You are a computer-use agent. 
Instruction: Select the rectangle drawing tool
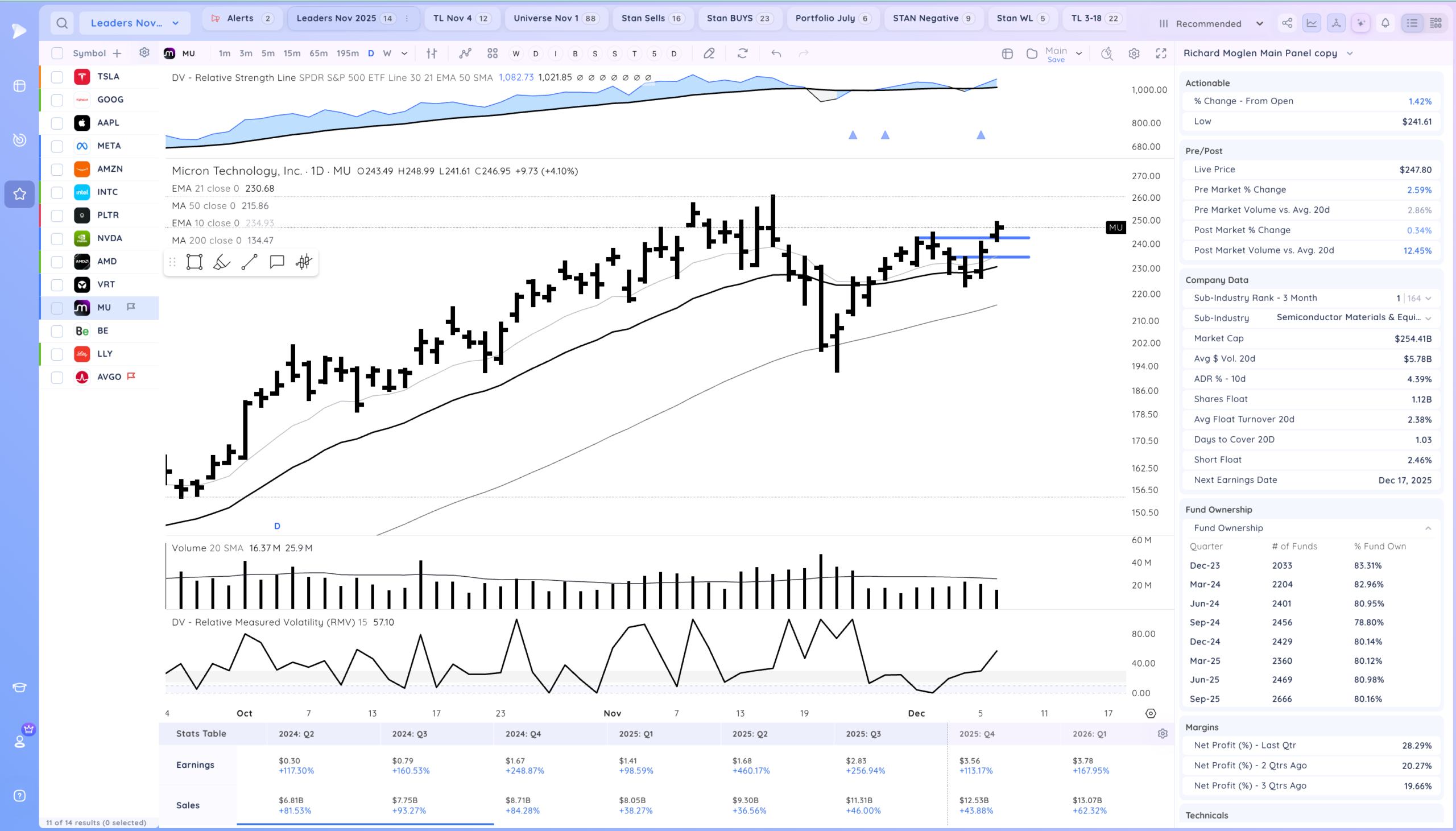(x=194, y=262)
